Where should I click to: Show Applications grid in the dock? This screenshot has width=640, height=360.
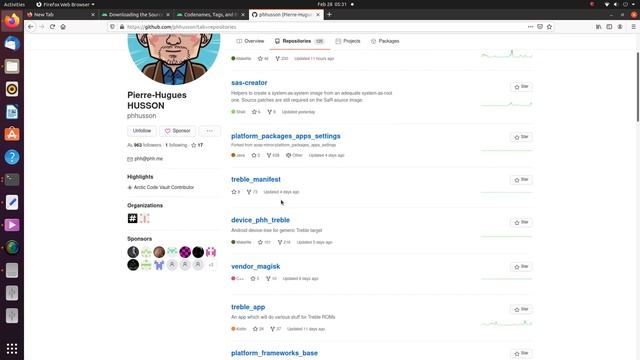pyautogui.click(x=12, y=348)
